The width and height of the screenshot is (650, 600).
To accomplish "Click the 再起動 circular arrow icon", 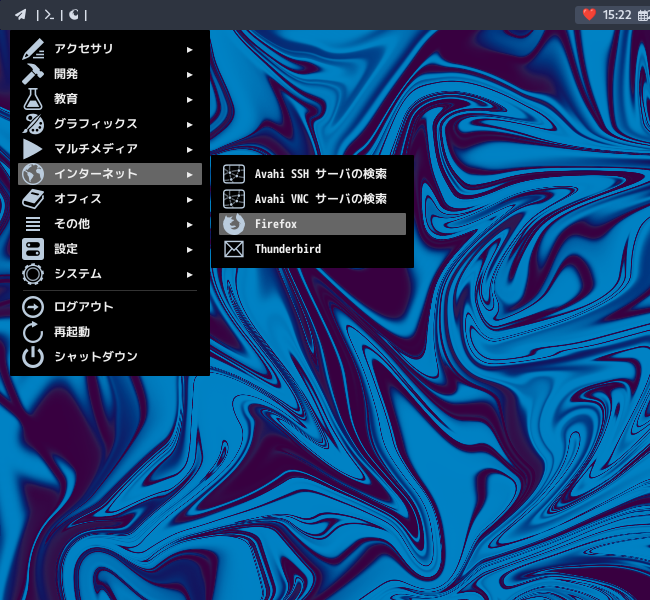I will pos(33,332).
